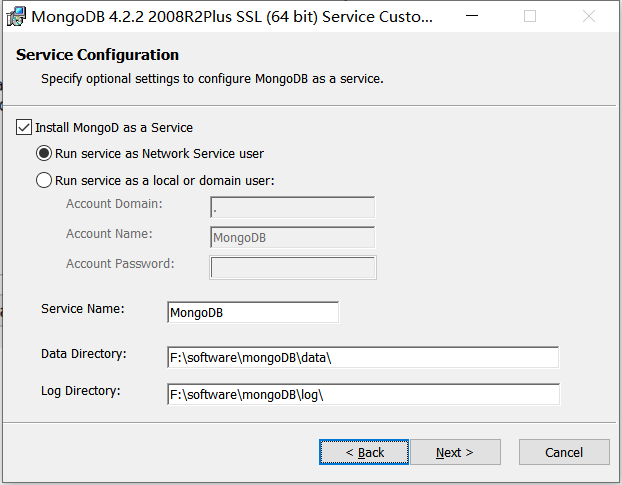Select Run service as local or domain user
Screen dimensions: 622x485
44,180
